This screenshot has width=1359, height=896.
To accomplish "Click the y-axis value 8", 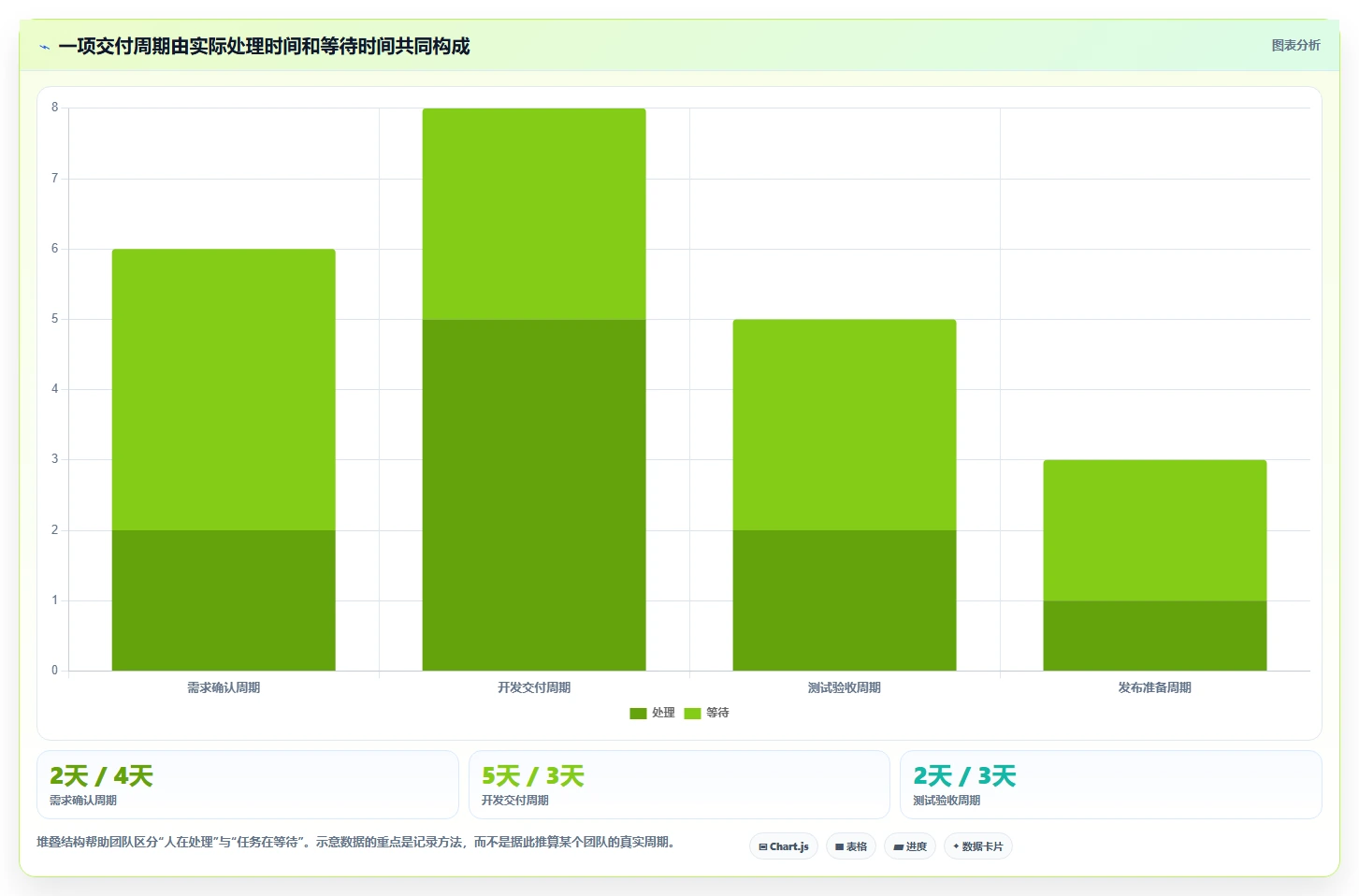I will 54,108.
